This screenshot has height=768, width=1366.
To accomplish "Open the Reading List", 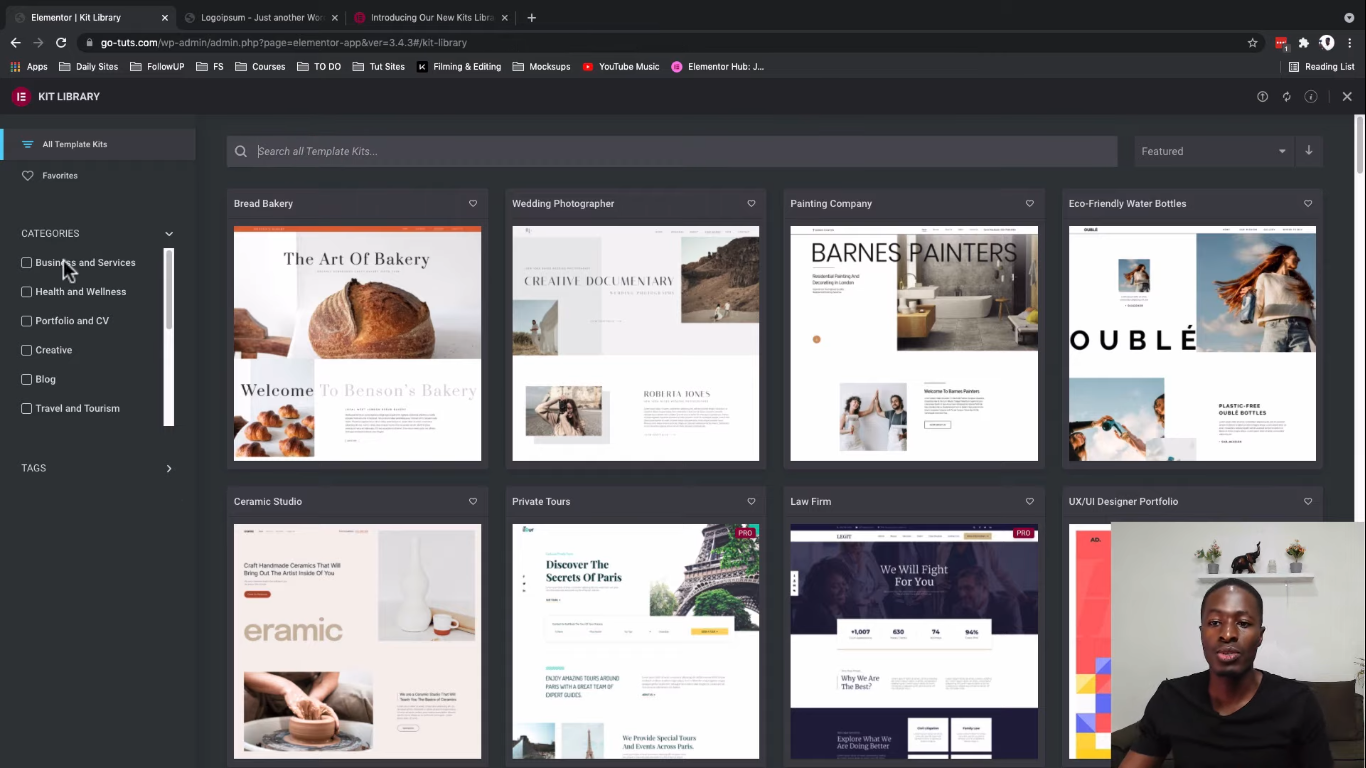I will point(1321,67).
